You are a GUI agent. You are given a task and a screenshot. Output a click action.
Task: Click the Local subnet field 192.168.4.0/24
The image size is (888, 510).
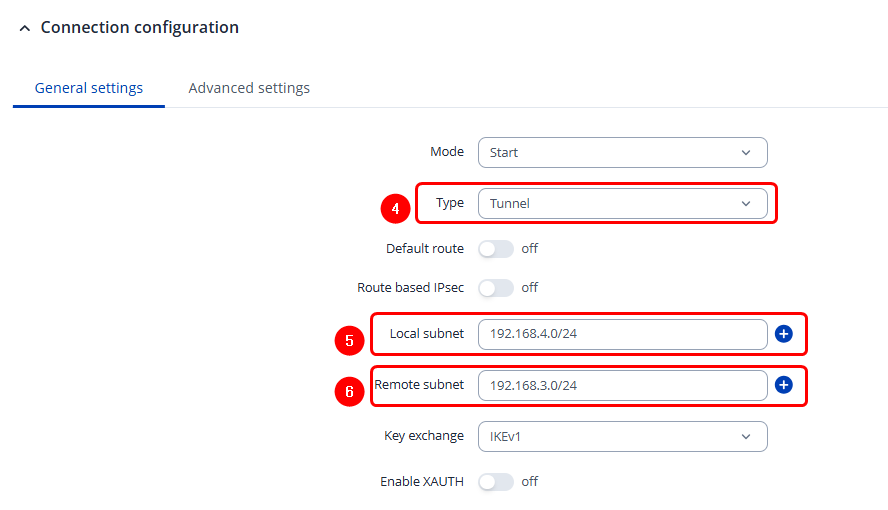(622, 334)
